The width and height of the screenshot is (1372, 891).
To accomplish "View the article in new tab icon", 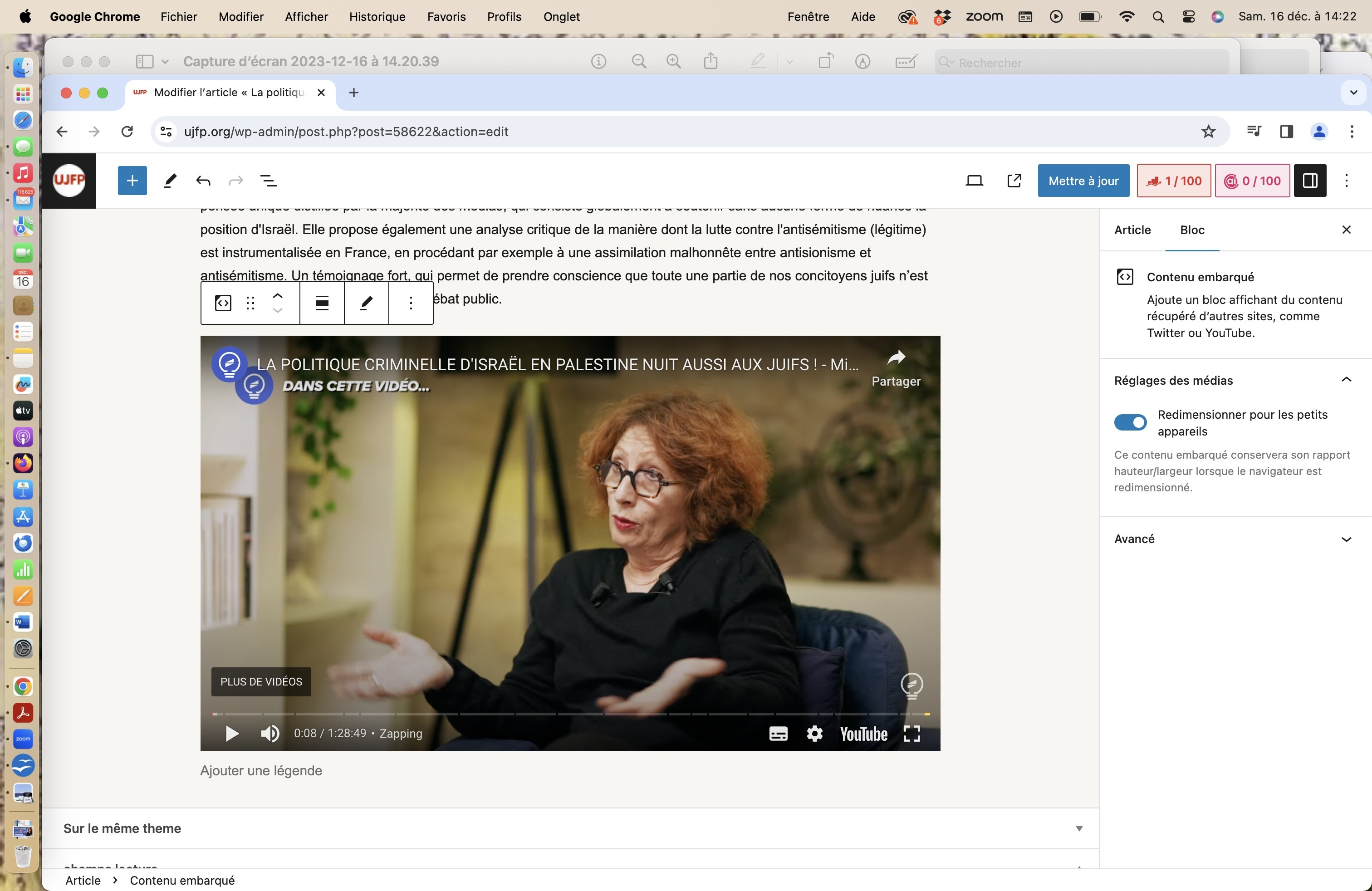I will [x=1014, y=181].
